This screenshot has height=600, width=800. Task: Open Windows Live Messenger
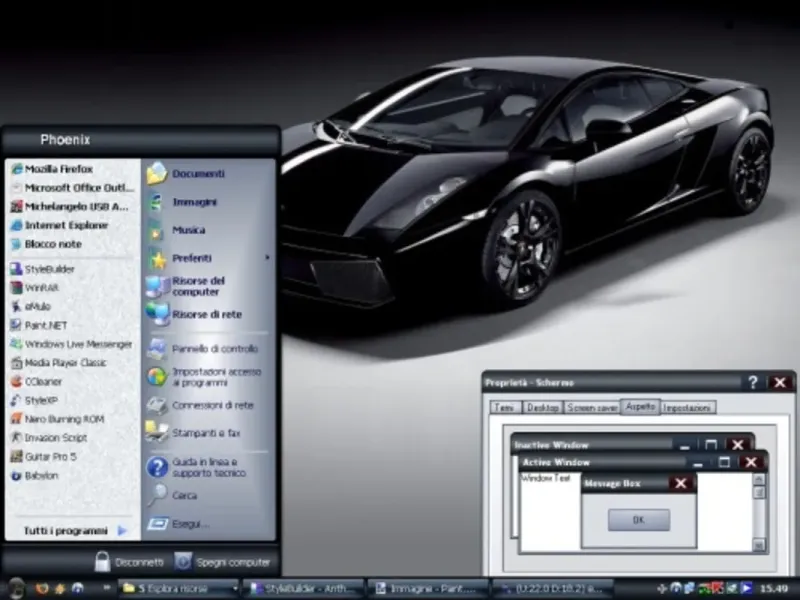coord(69,344)
